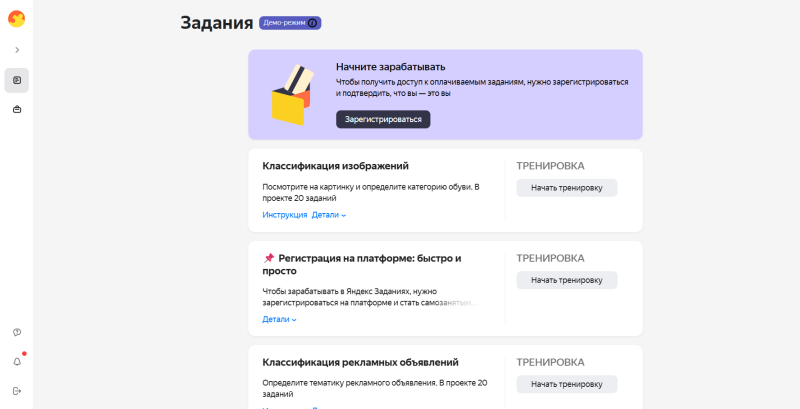Expand the sidebar with the chevron arrow
The height and width of the screenshot is (409, 800).
(17, 50)
